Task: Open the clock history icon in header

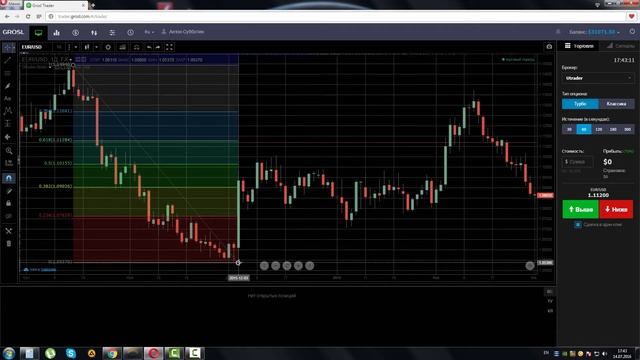Action: 130,33
